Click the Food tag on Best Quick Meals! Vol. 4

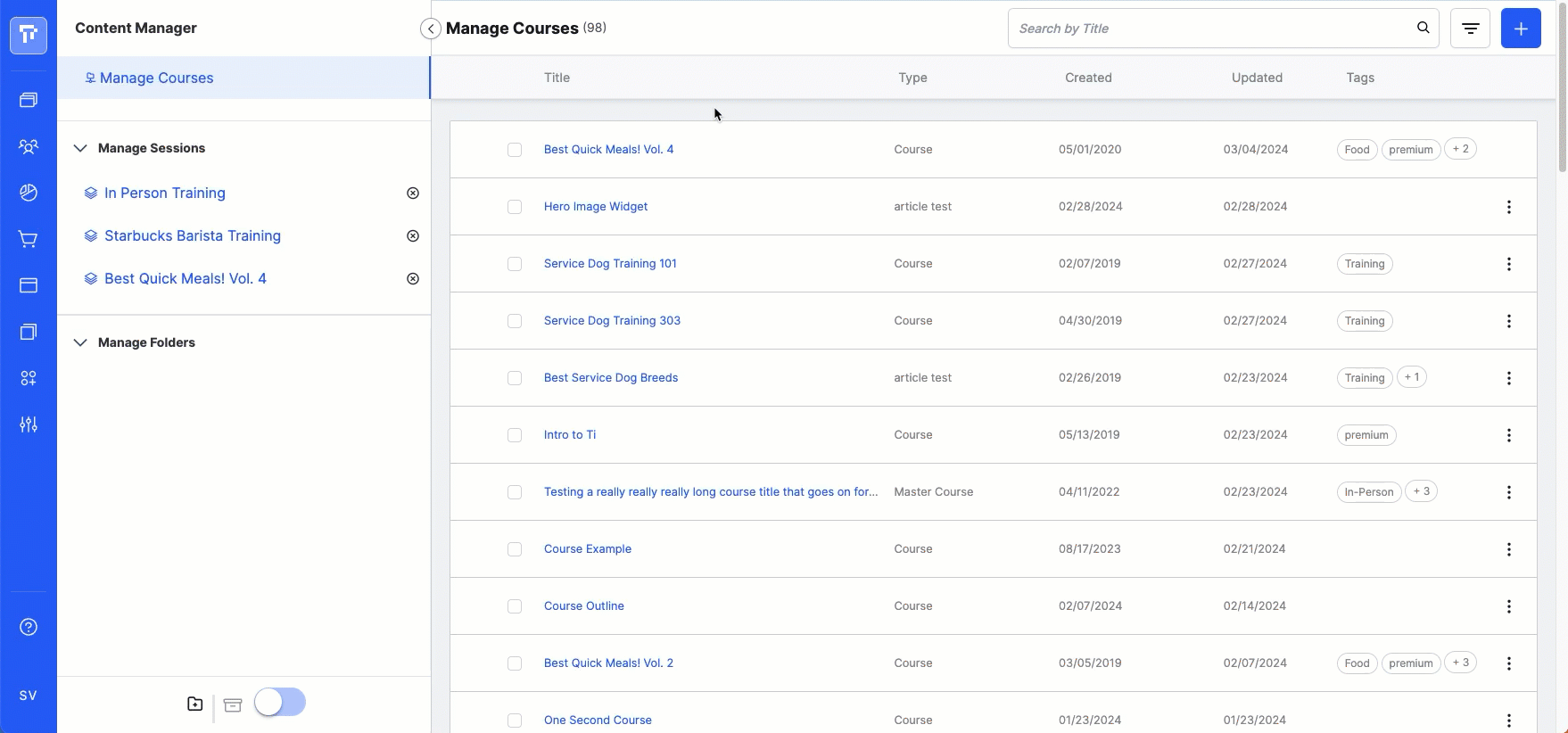pos(1357,150)
